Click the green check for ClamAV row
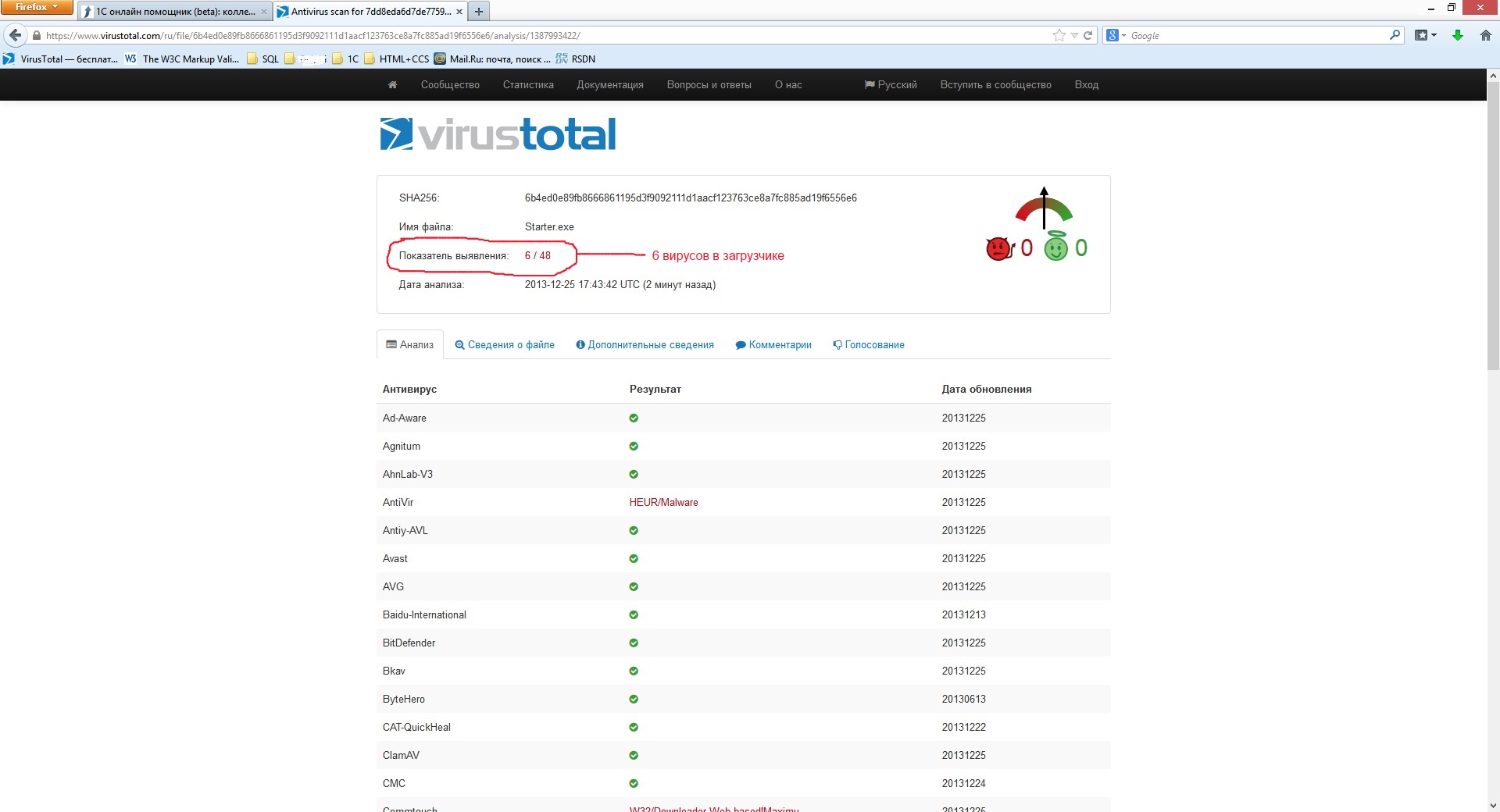1500x812 pixels. click(634, 755)
